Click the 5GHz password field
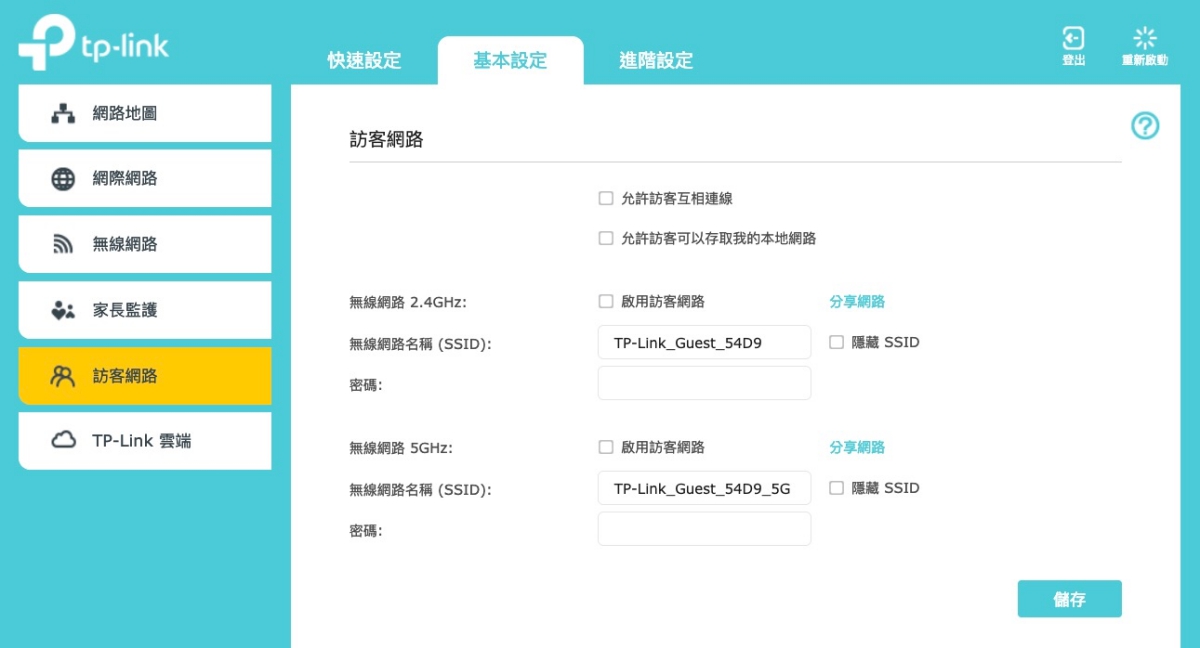This screenshot has height=648, width=1200. (704, 529)
